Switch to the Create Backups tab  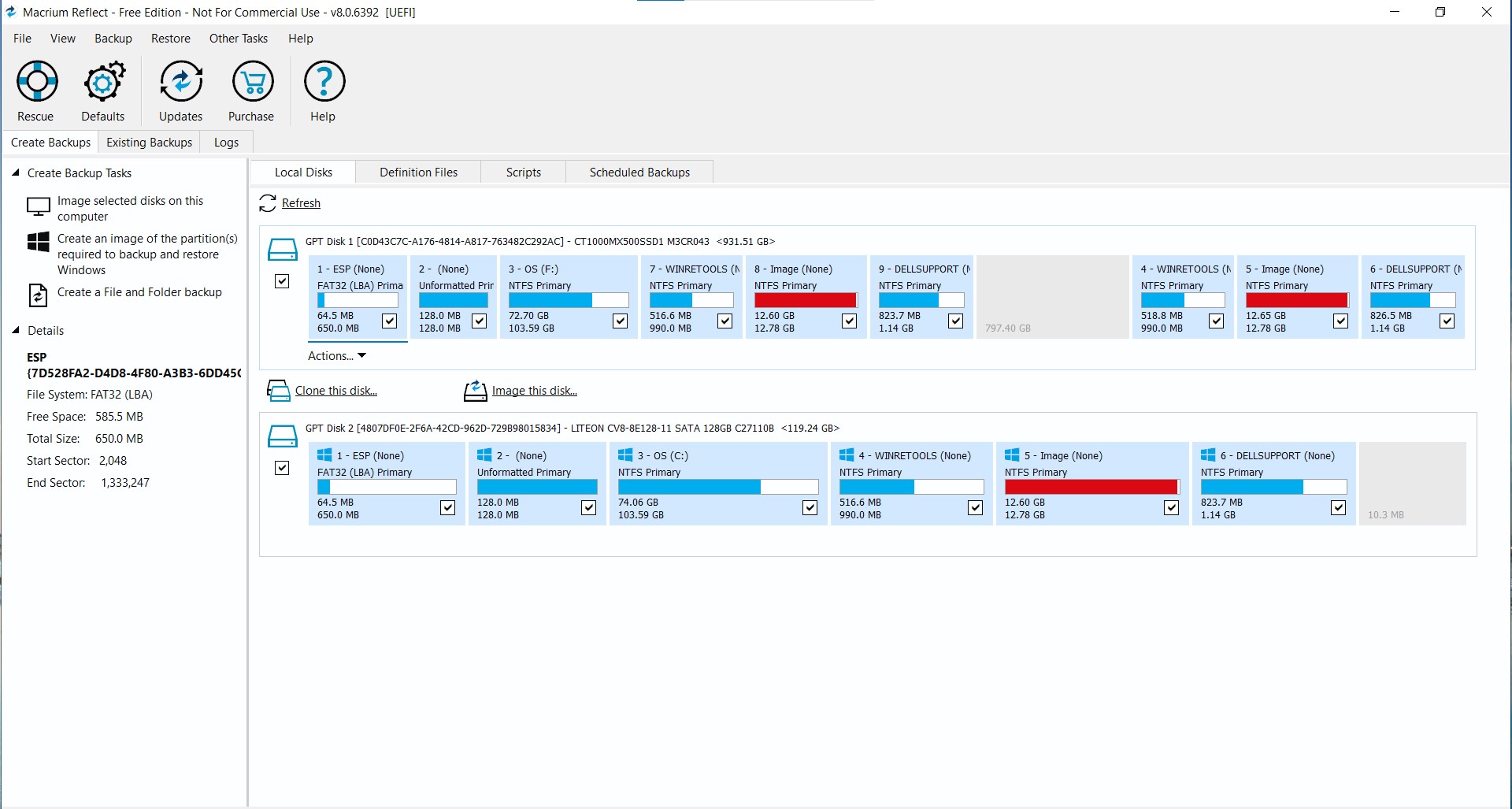[x=50, y=143]
